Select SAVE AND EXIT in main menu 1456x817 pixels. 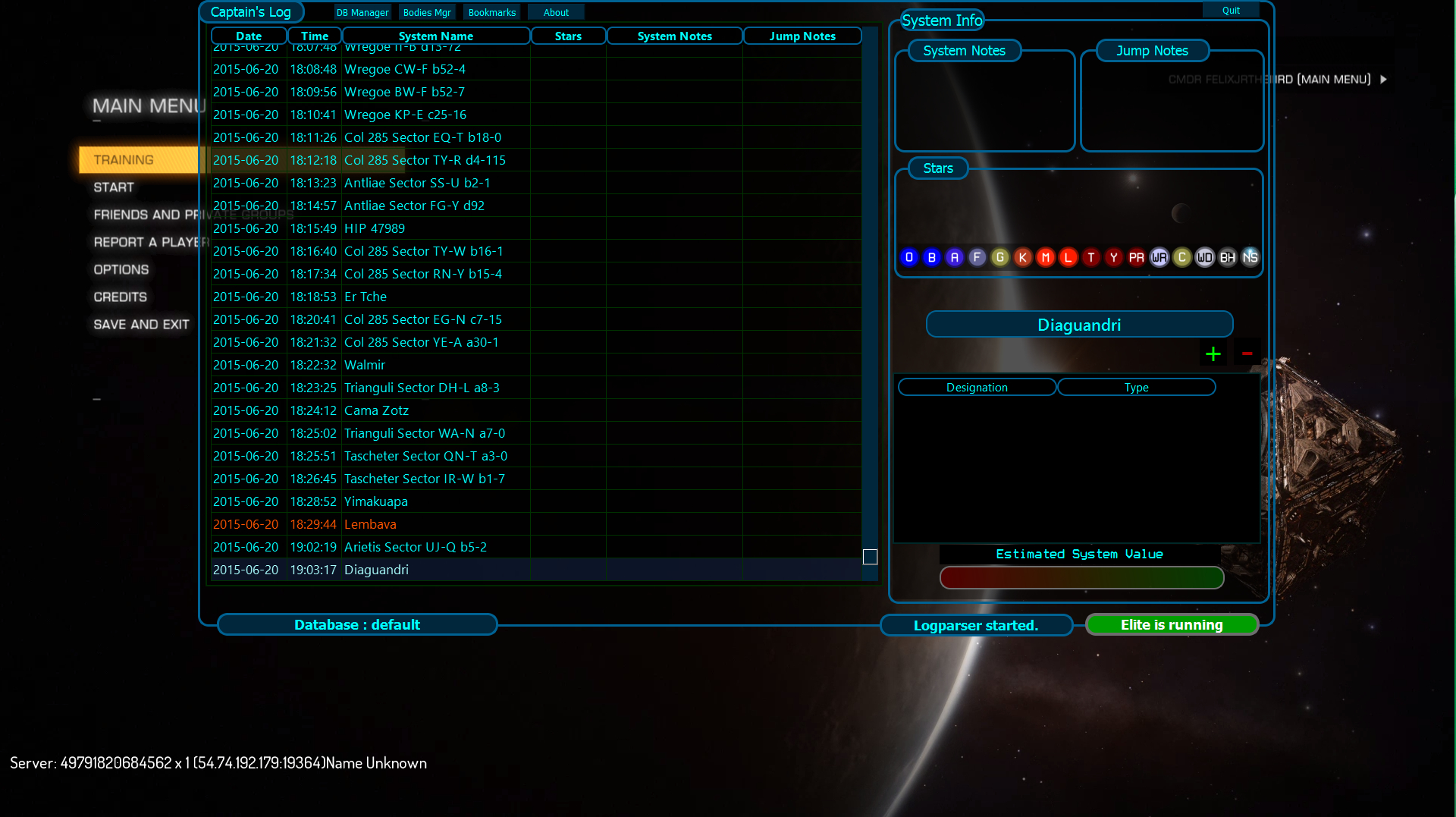point(141,325)
